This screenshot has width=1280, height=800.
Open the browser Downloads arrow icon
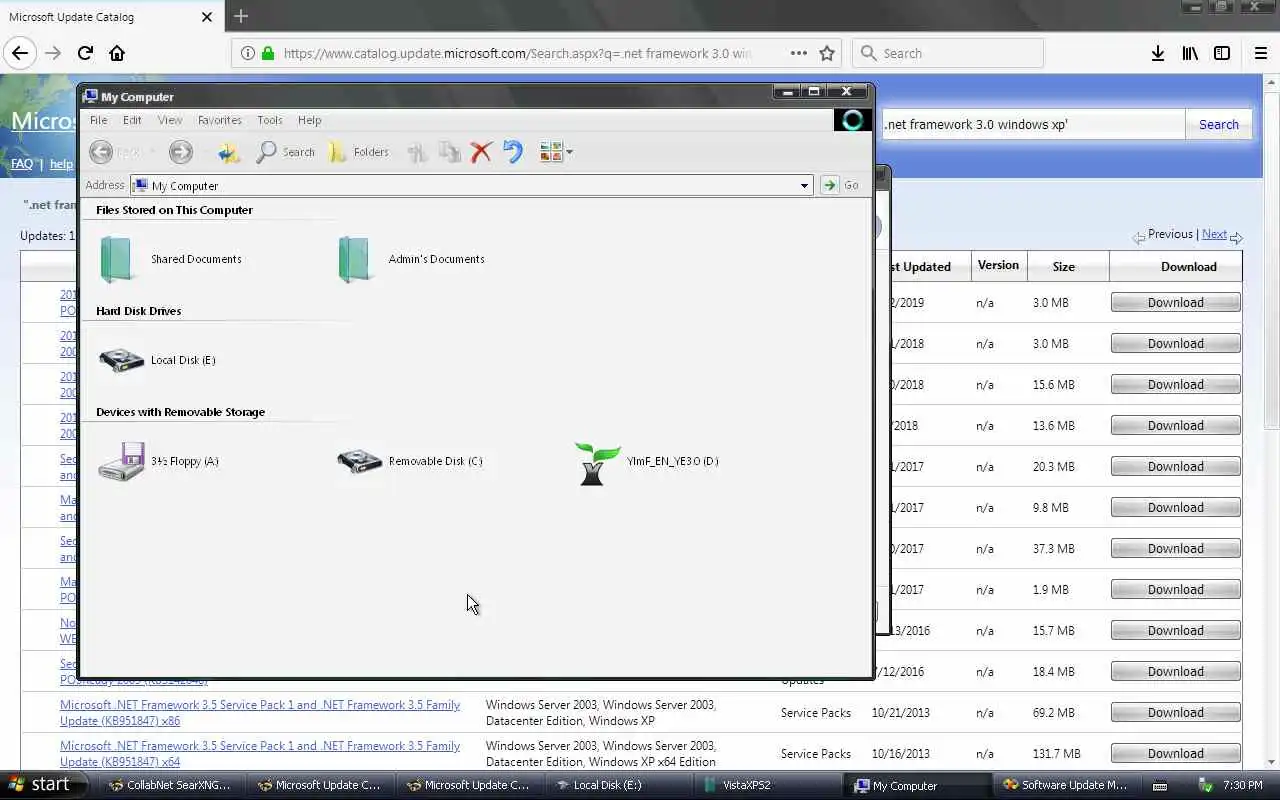point(1158,53)
